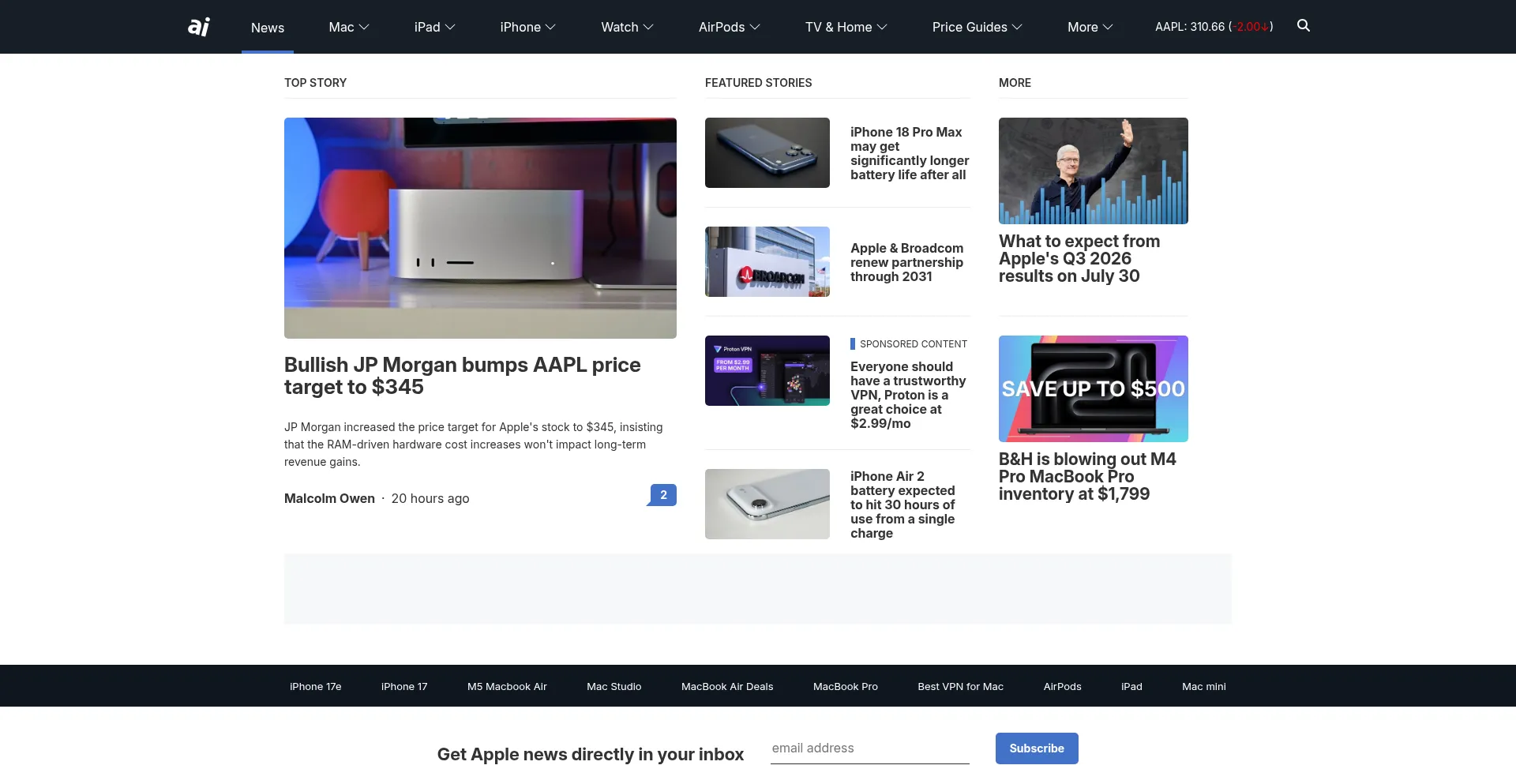The width and height of the screenshot is (1516, 784).
Task: Expand the Watch dropdown menu
Action: (x=628, y=27)
